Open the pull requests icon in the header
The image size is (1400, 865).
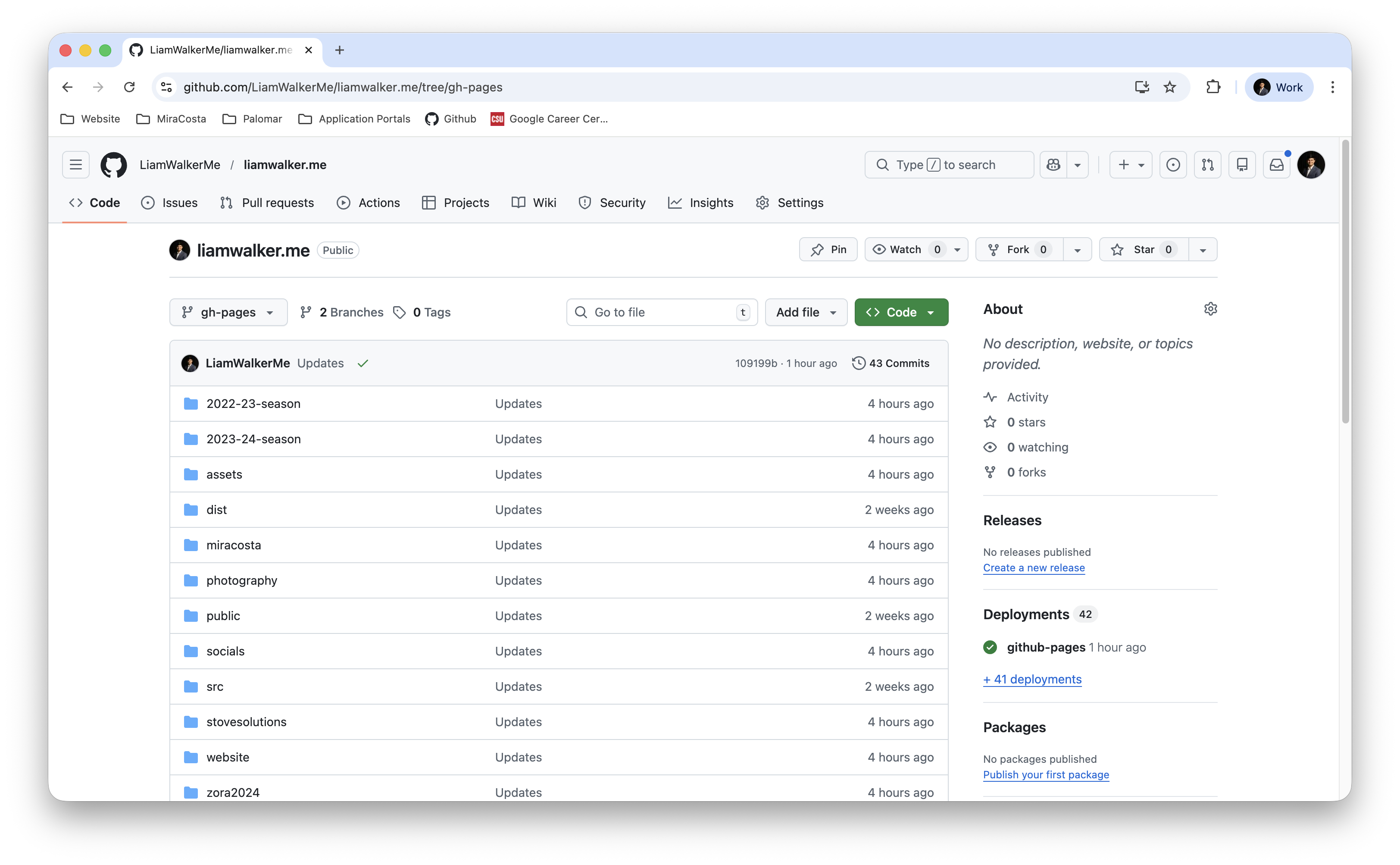click(1207, 165)
